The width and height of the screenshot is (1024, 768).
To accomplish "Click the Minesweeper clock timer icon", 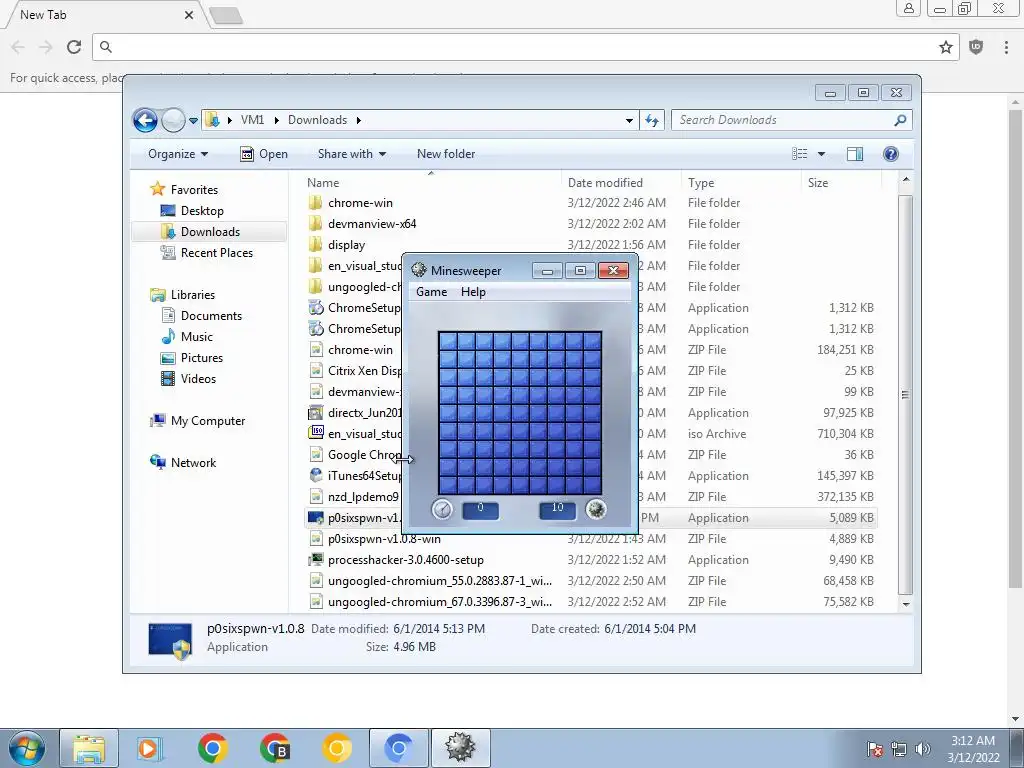I will 442,509.
